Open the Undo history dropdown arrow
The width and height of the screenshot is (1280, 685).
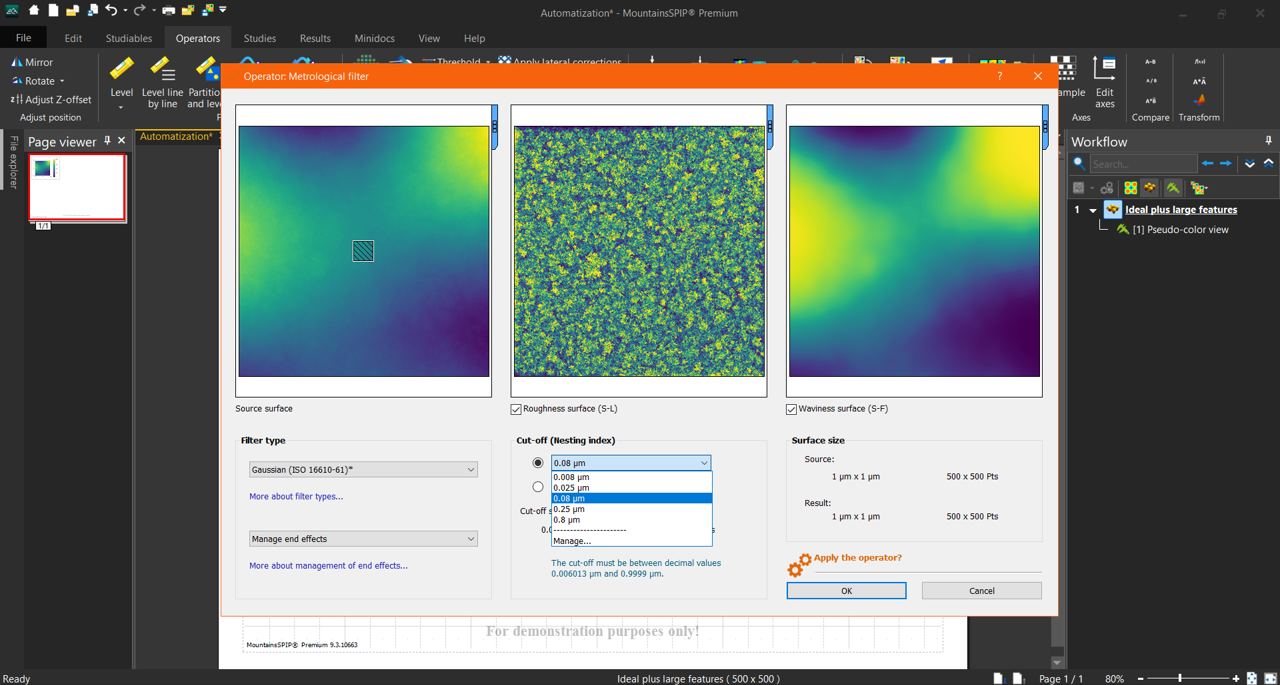click(x=125, y=11)
